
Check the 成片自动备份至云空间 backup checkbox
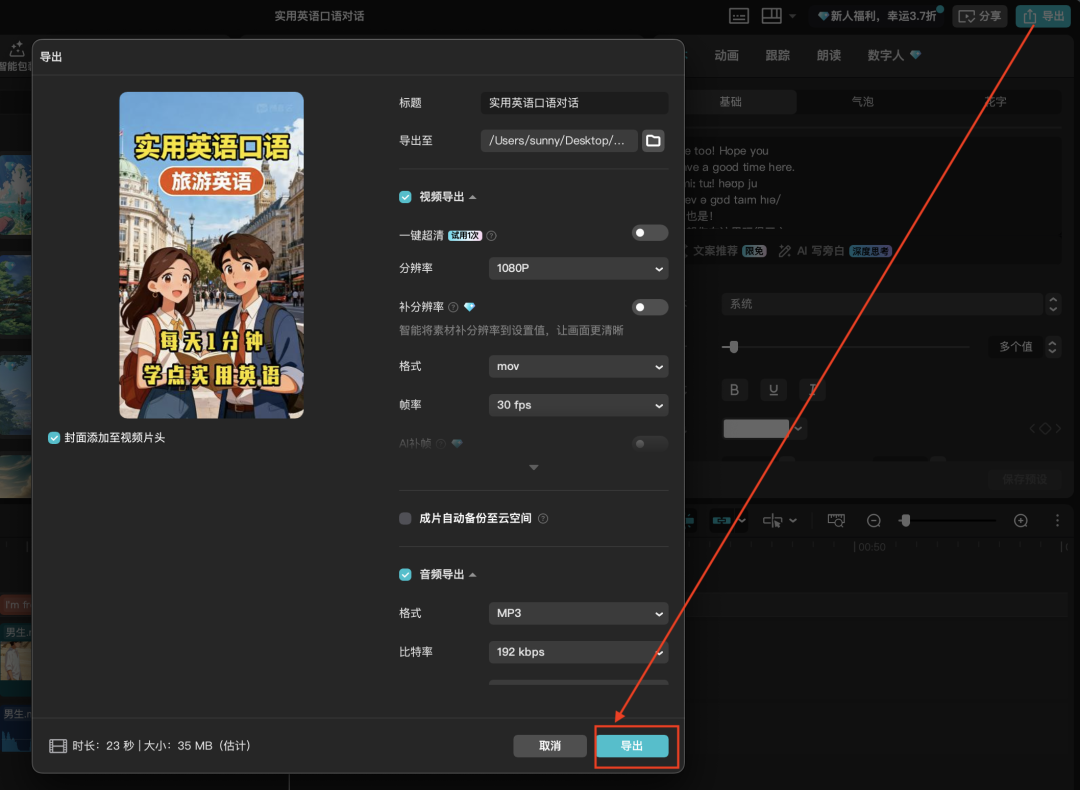405,518
